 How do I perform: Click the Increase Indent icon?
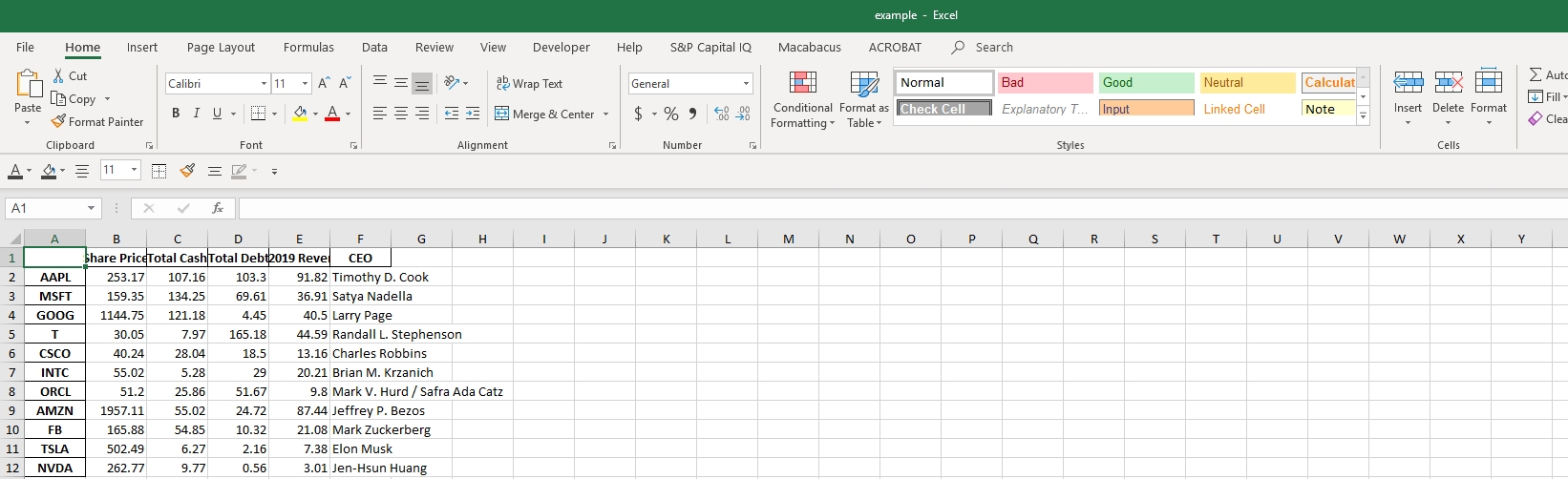pos(473,115)
